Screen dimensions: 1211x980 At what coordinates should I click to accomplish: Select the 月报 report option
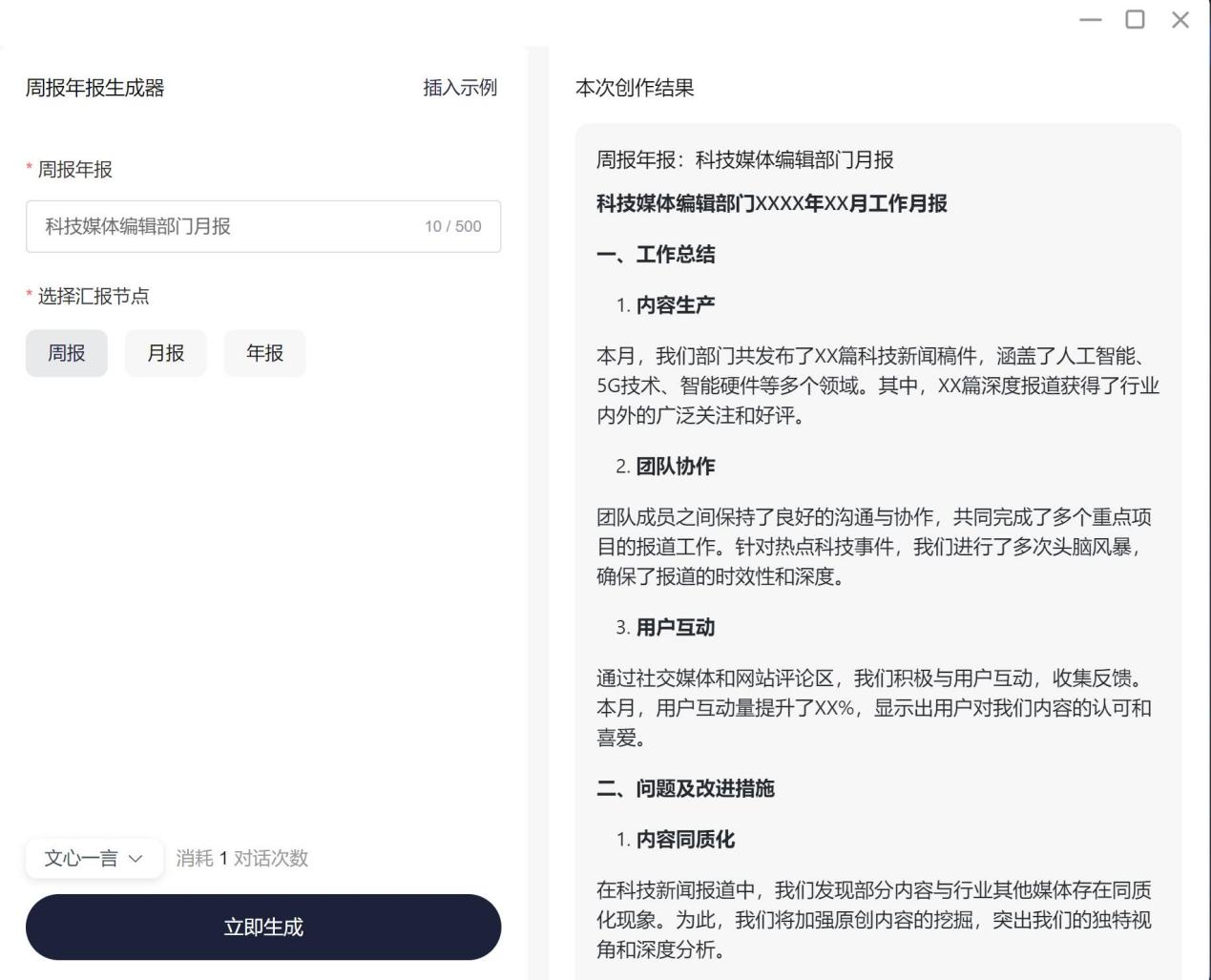pyautogui.click(x=166, y=353)
